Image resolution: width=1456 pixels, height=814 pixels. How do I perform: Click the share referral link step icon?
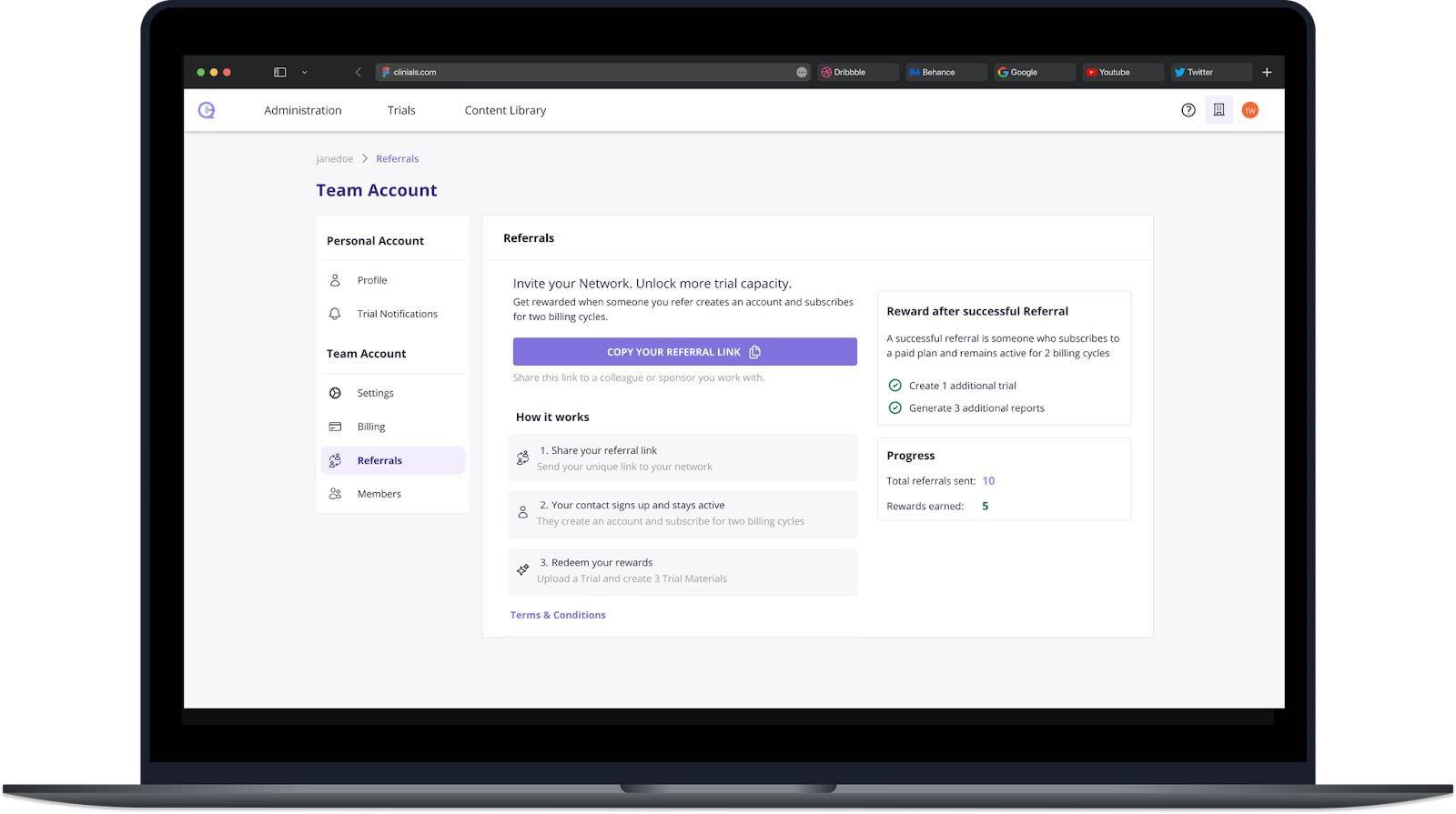(522, 457)
